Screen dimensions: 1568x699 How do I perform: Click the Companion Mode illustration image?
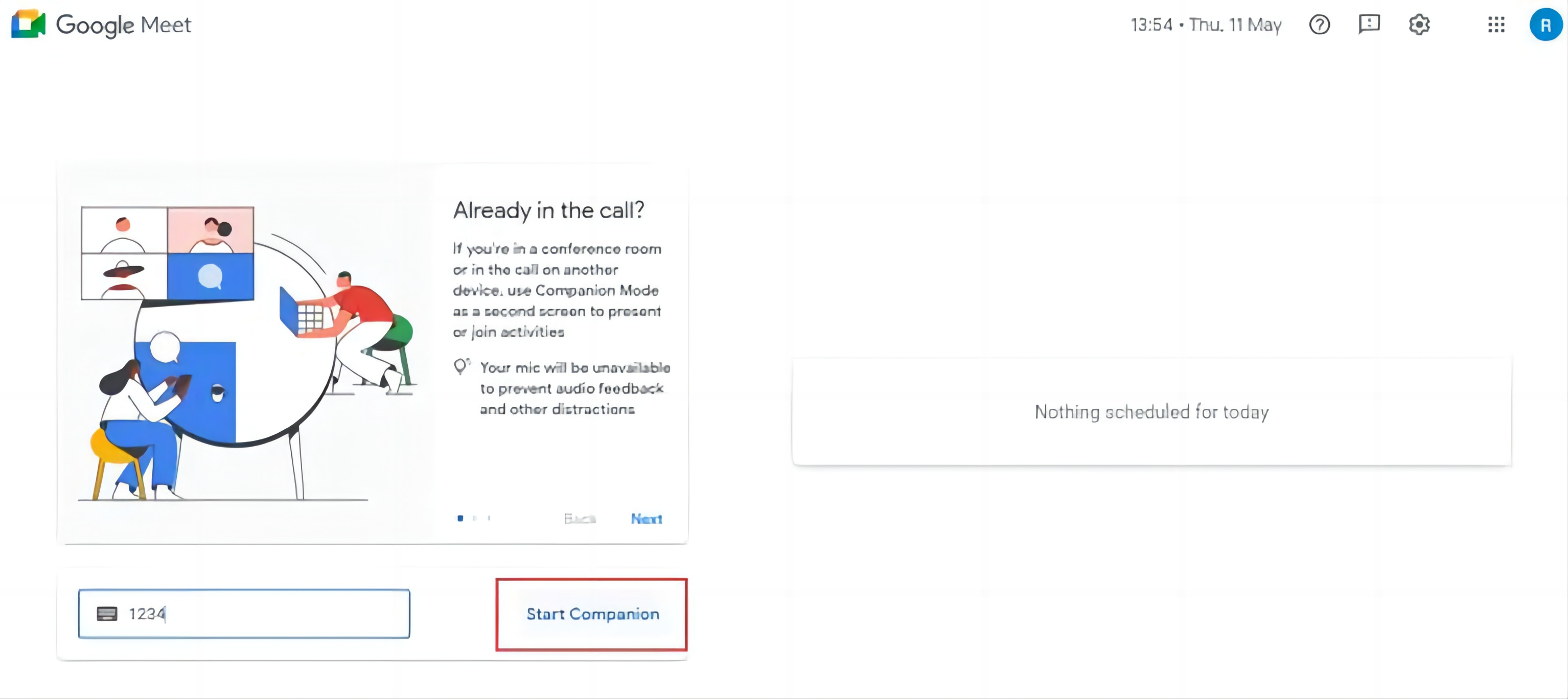(x=246, y=353)
